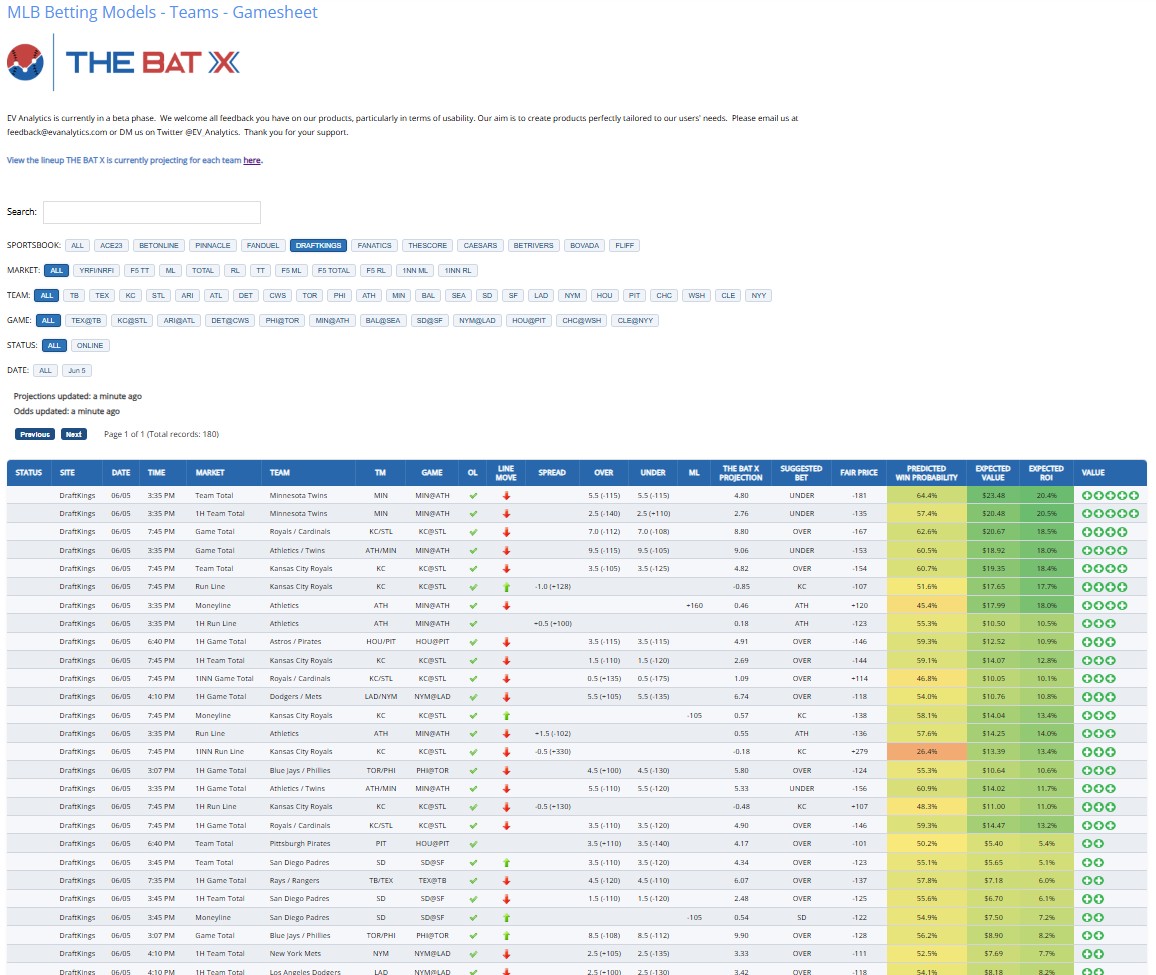Go to the Next page
1156x975 pixels.
[x=73, y=434]
